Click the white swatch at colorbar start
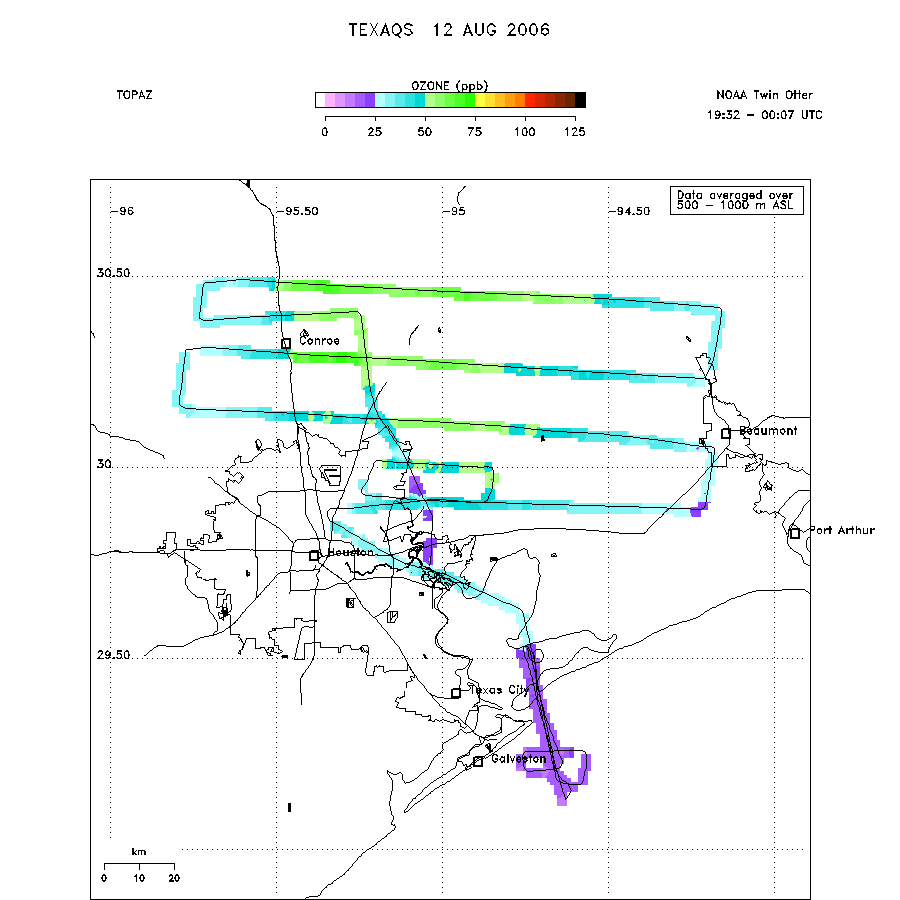Screen dimensions: 900x900 point(320,100)
